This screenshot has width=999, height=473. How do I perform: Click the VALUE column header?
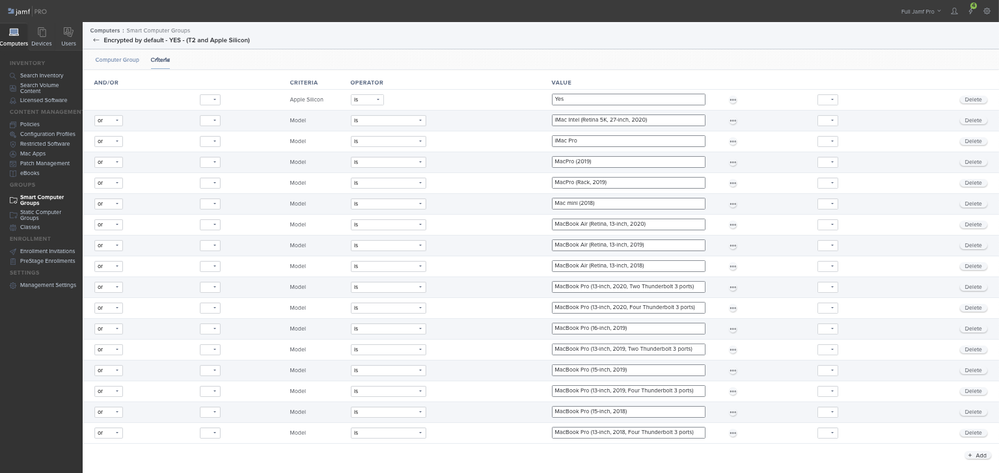pyautogui.click(x=561, y=83)
